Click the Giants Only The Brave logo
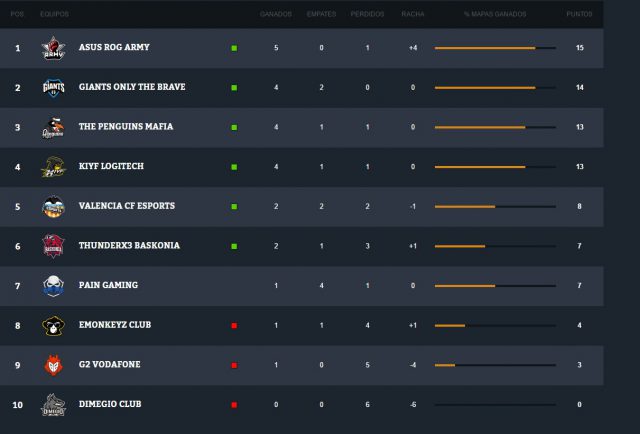Viewport: 640px width, 434px height. tap(53, 87)
